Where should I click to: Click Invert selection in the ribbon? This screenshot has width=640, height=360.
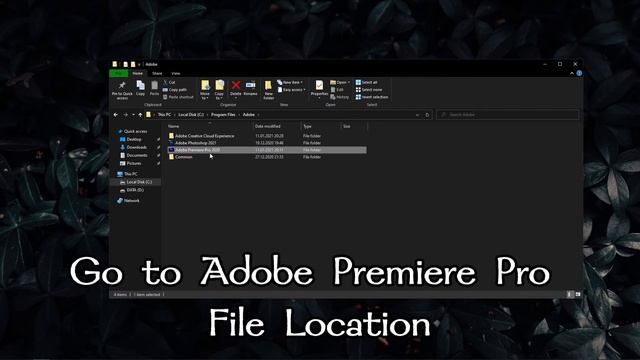coord(372,97)
